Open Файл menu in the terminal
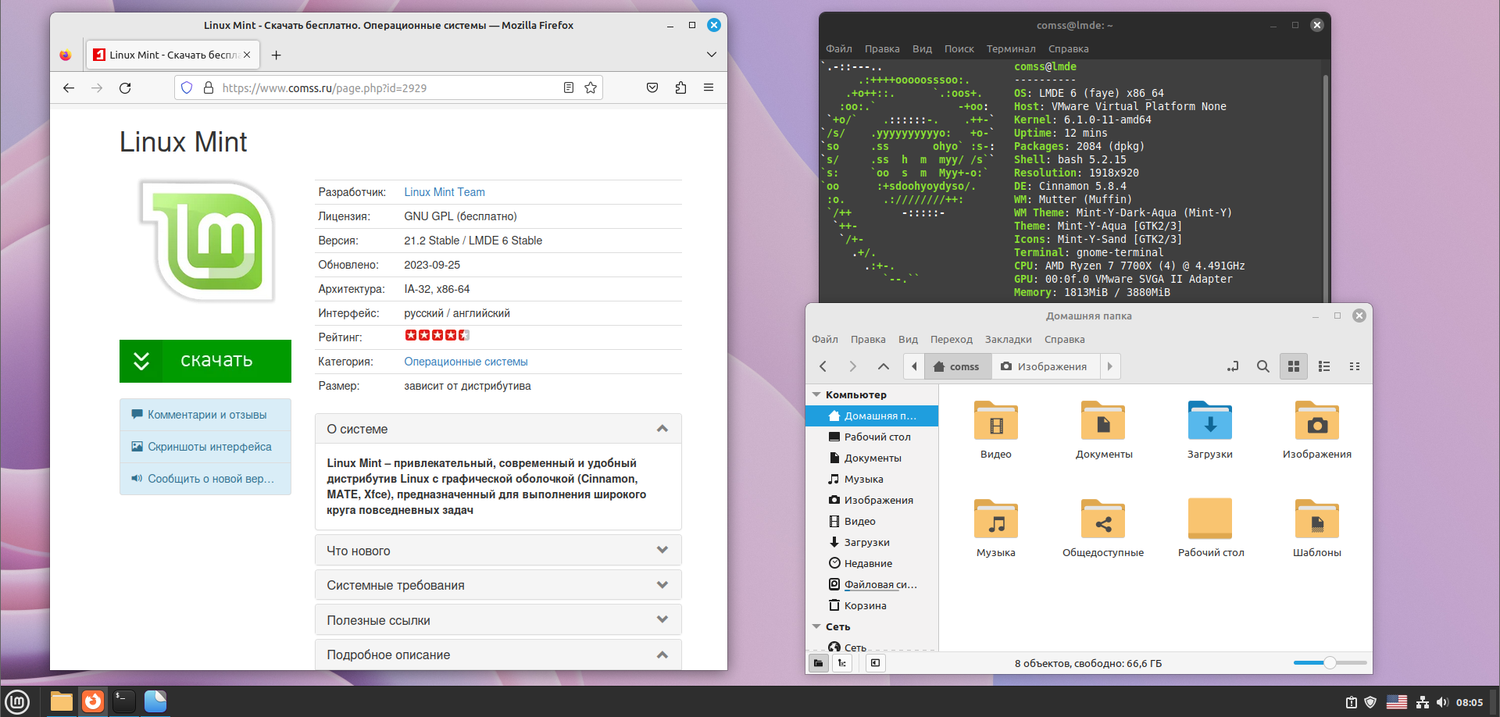The image size is (1500, 717). [x=838, y=49]
